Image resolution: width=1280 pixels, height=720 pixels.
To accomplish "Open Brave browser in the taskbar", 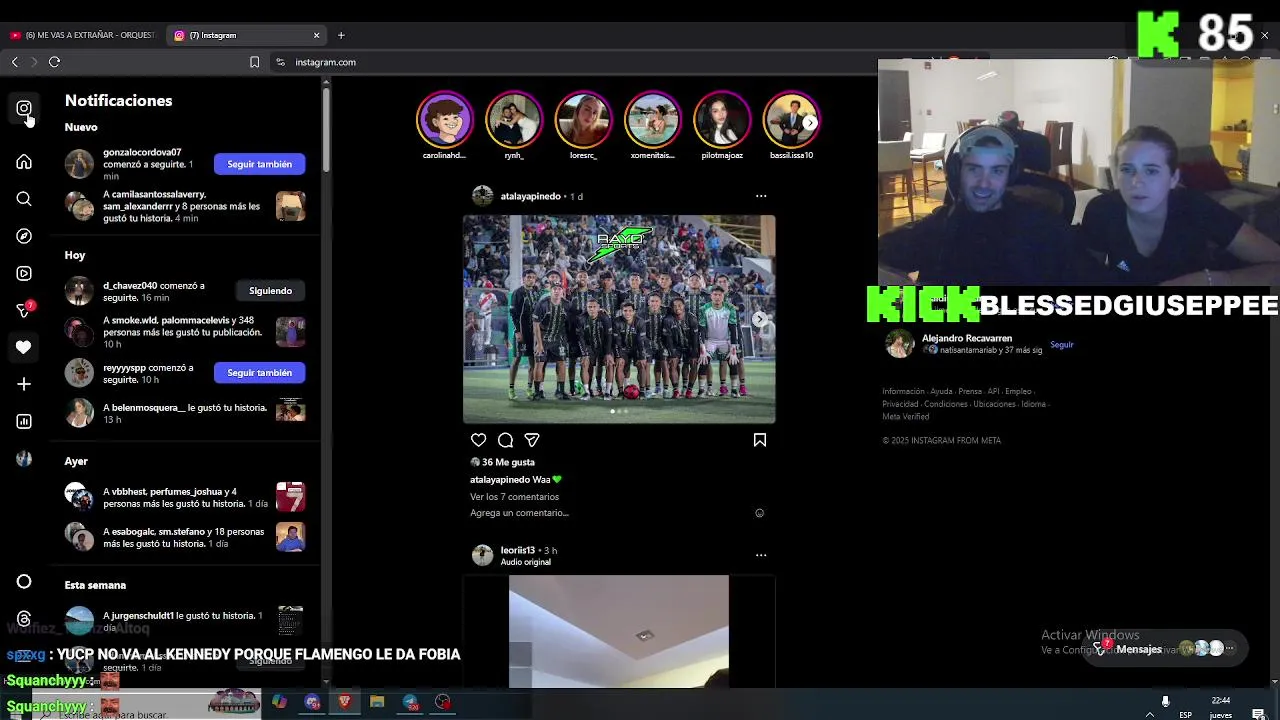I will tap(345, 702).
